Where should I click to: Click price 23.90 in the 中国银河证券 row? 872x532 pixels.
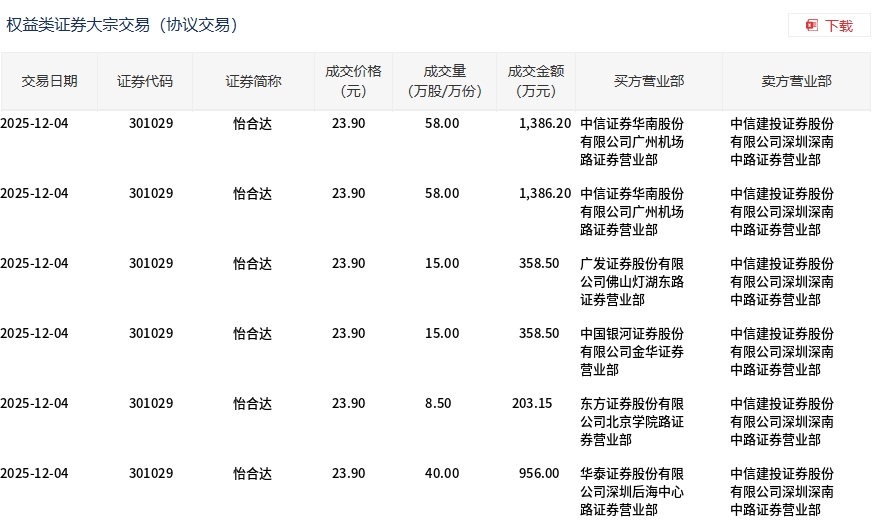[x=349, y=333]
